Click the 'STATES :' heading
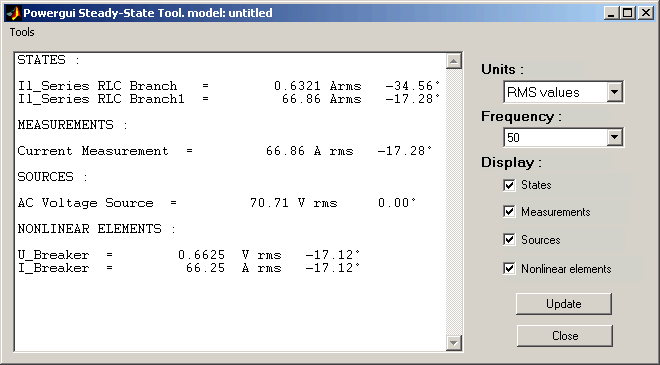 click(48, 60)
